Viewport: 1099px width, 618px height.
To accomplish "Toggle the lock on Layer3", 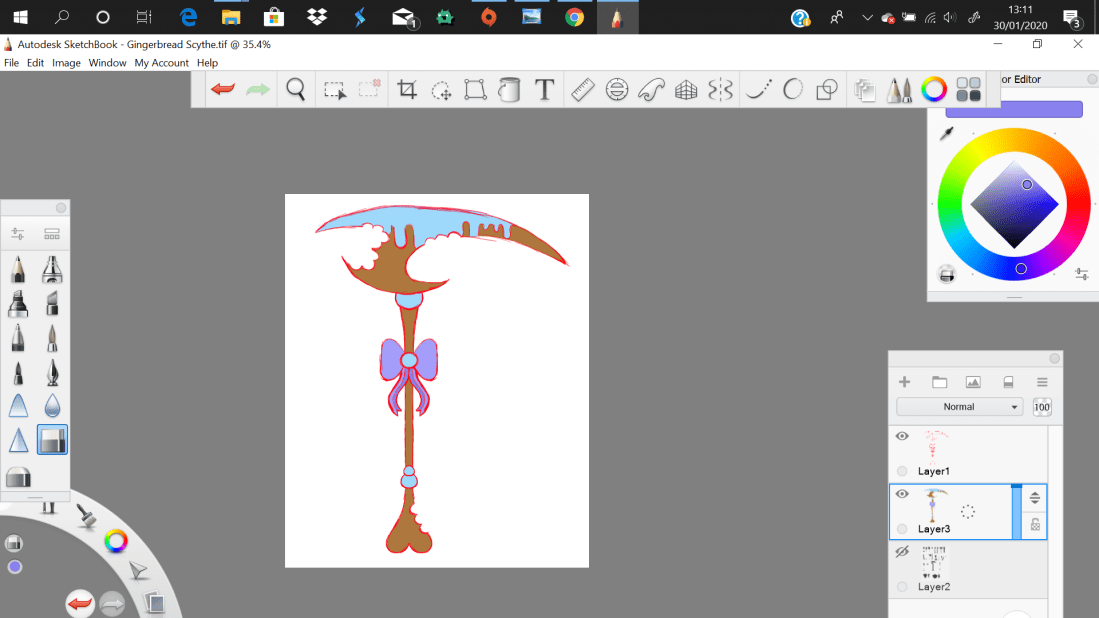I will pyautogui.click(x=1035, y=524).
